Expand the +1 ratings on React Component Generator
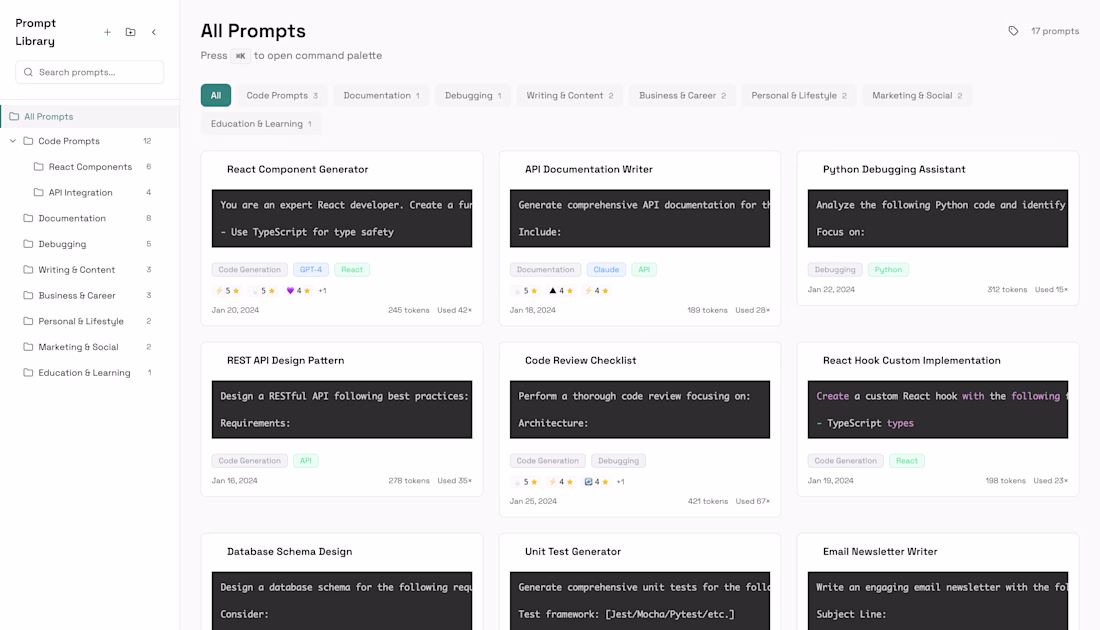 pos(322,291)
